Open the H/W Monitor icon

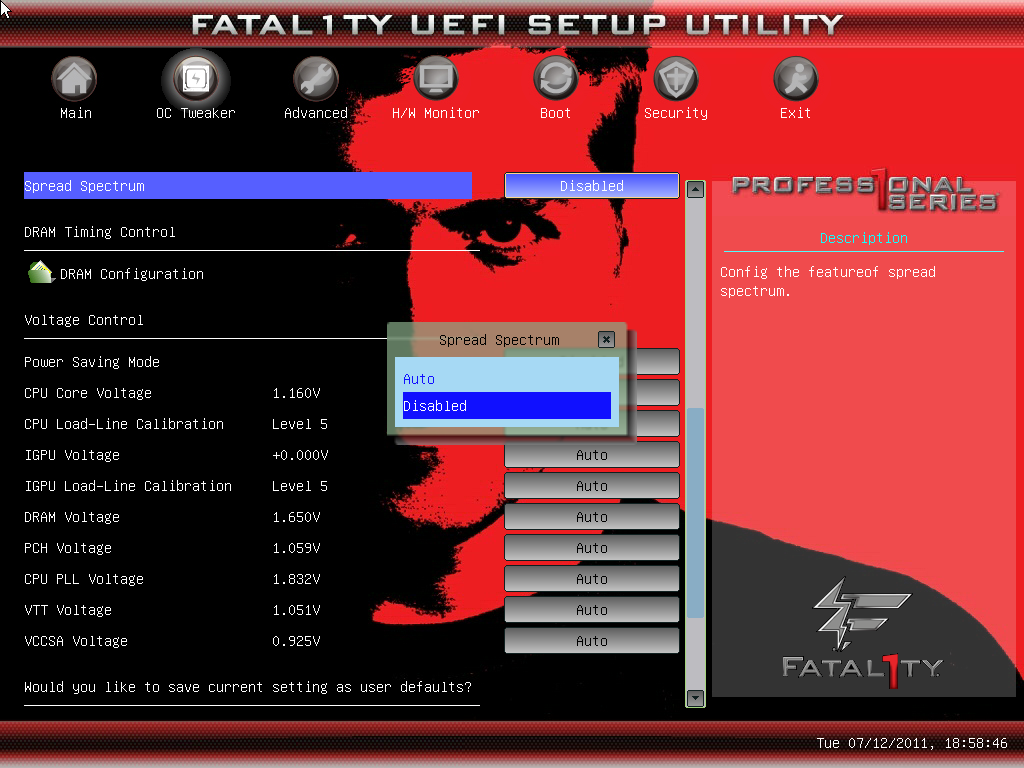pyautogui.click(x=435, y=79)
